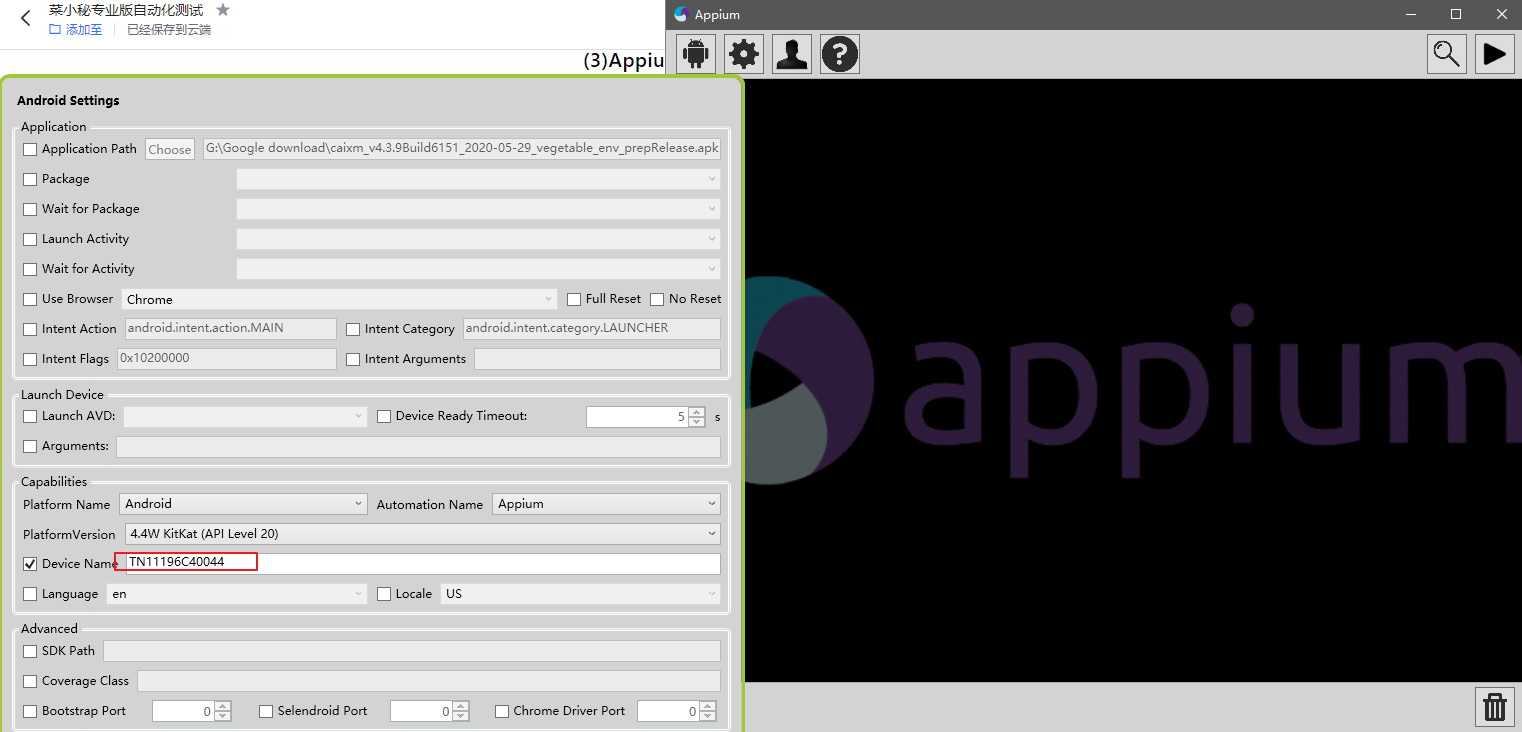Toggle the Use Browser checkbox
Image resolution: width=1522 pixels, height=732 pixels.
click(x=30, y=299)
